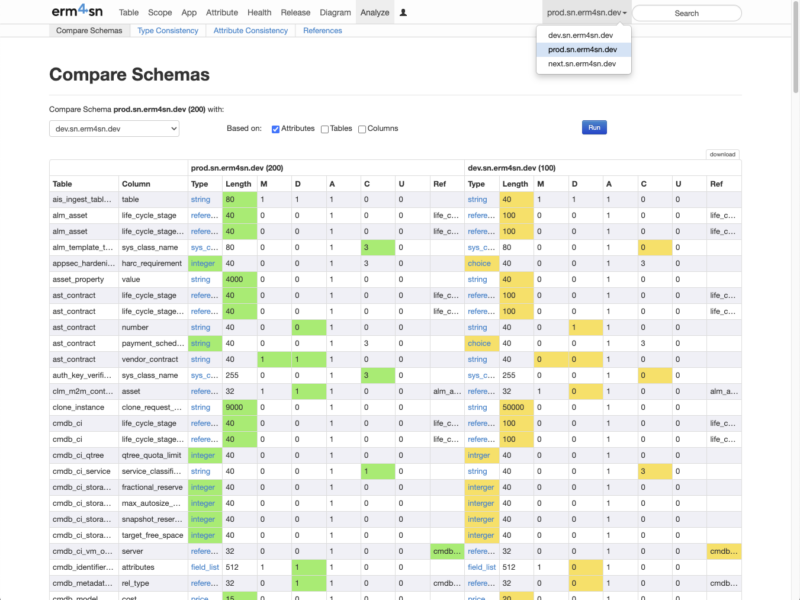Open the Release menu

pyautogui.click(x=294, y=13)
